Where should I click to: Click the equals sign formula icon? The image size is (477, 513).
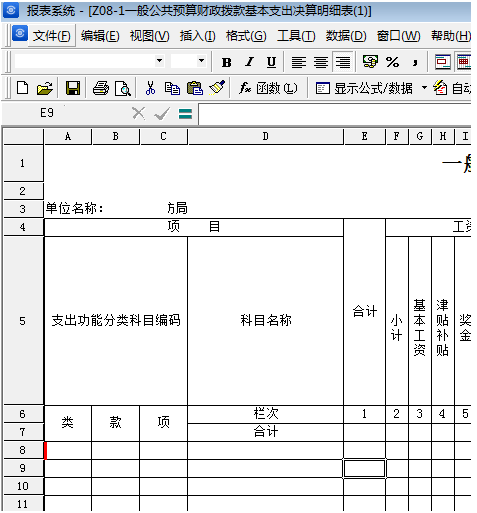185,114
